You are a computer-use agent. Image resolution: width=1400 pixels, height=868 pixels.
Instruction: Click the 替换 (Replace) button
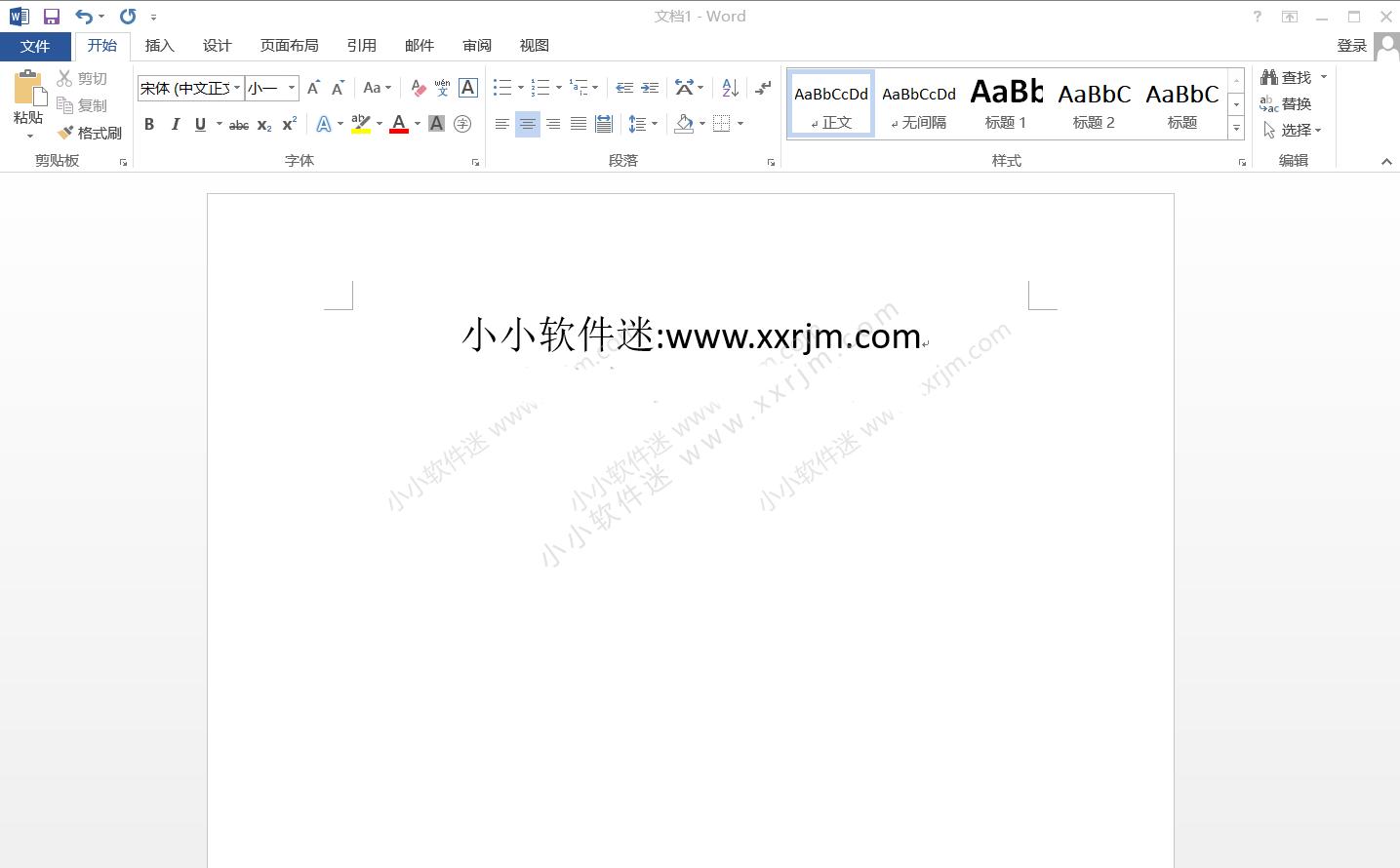click(1295, 103)
